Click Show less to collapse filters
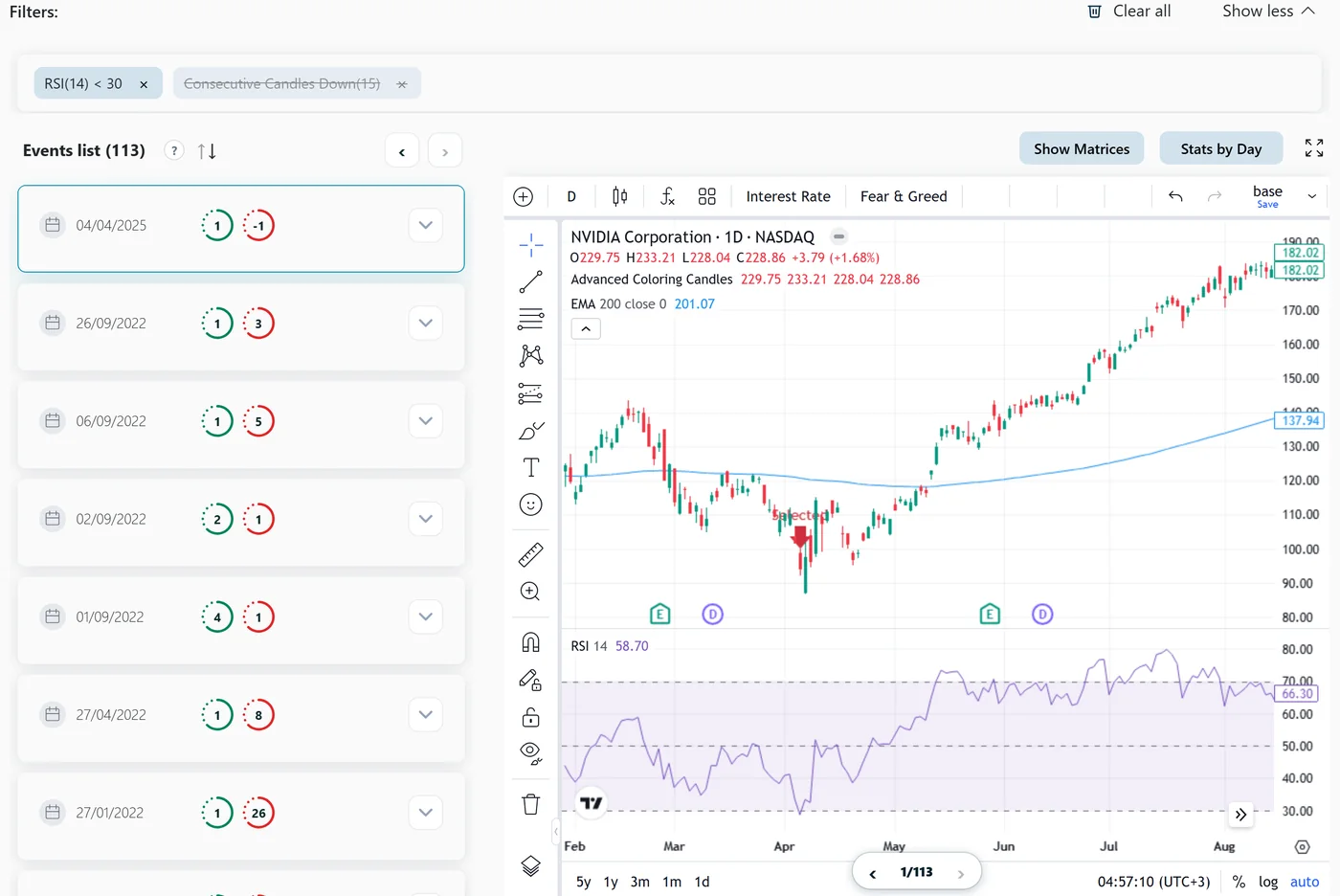This screenshot has height=896, width=1340. tap(1269, 11)
